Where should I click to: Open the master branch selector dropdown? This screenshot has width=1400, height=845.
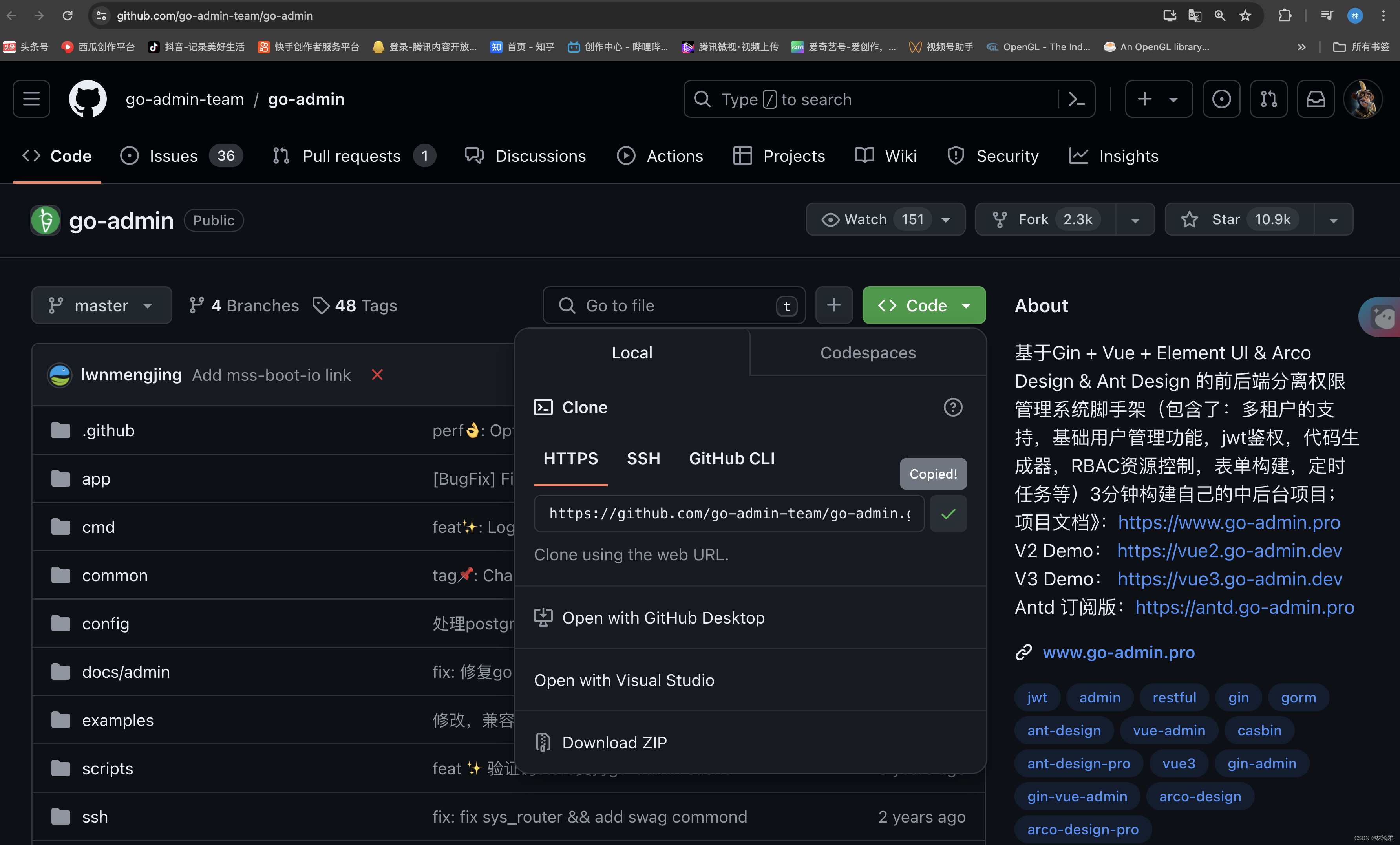(x=102, y=305)
